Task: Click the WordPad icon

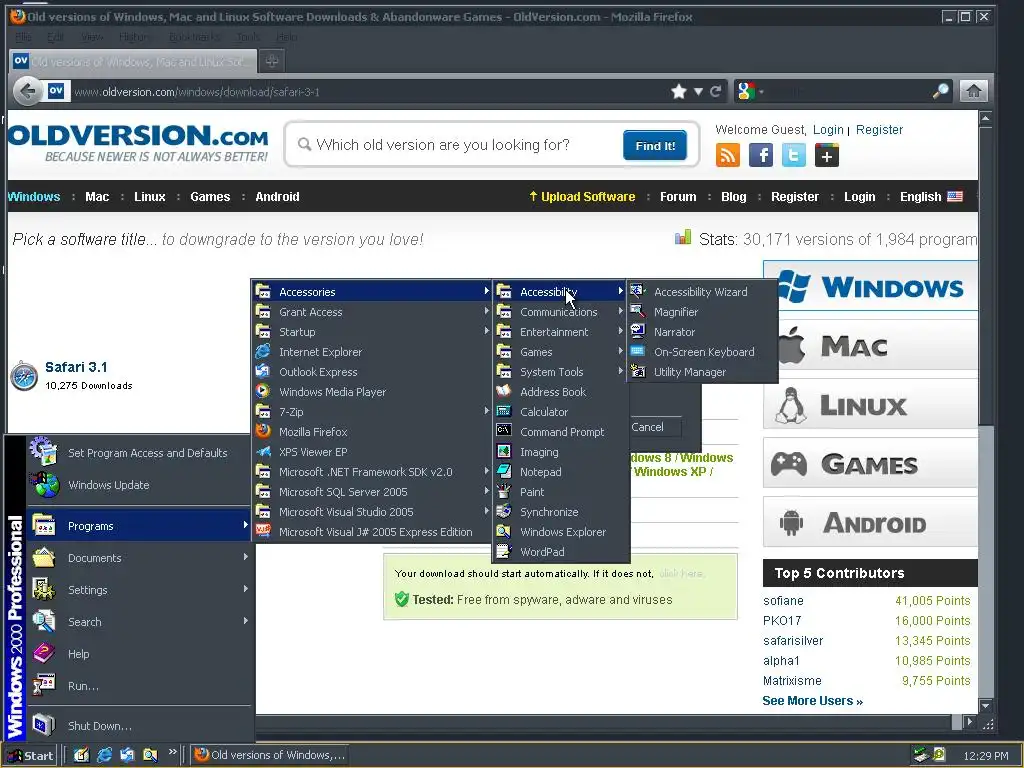Action: 504,551
